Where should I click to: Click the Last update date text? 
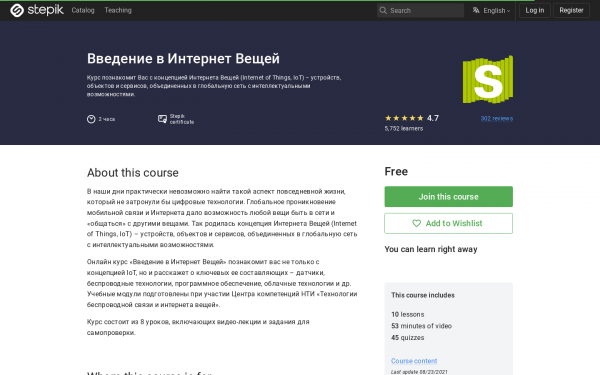[419, 372]
